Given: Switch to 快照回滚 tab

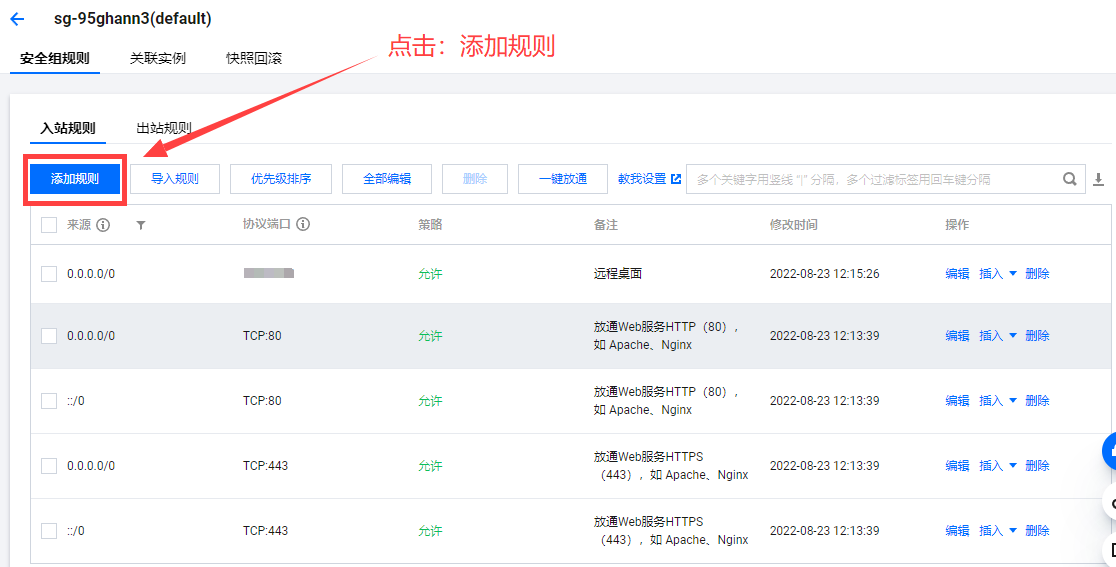Looking at the screenshot, I should click(x=254, y=58).
